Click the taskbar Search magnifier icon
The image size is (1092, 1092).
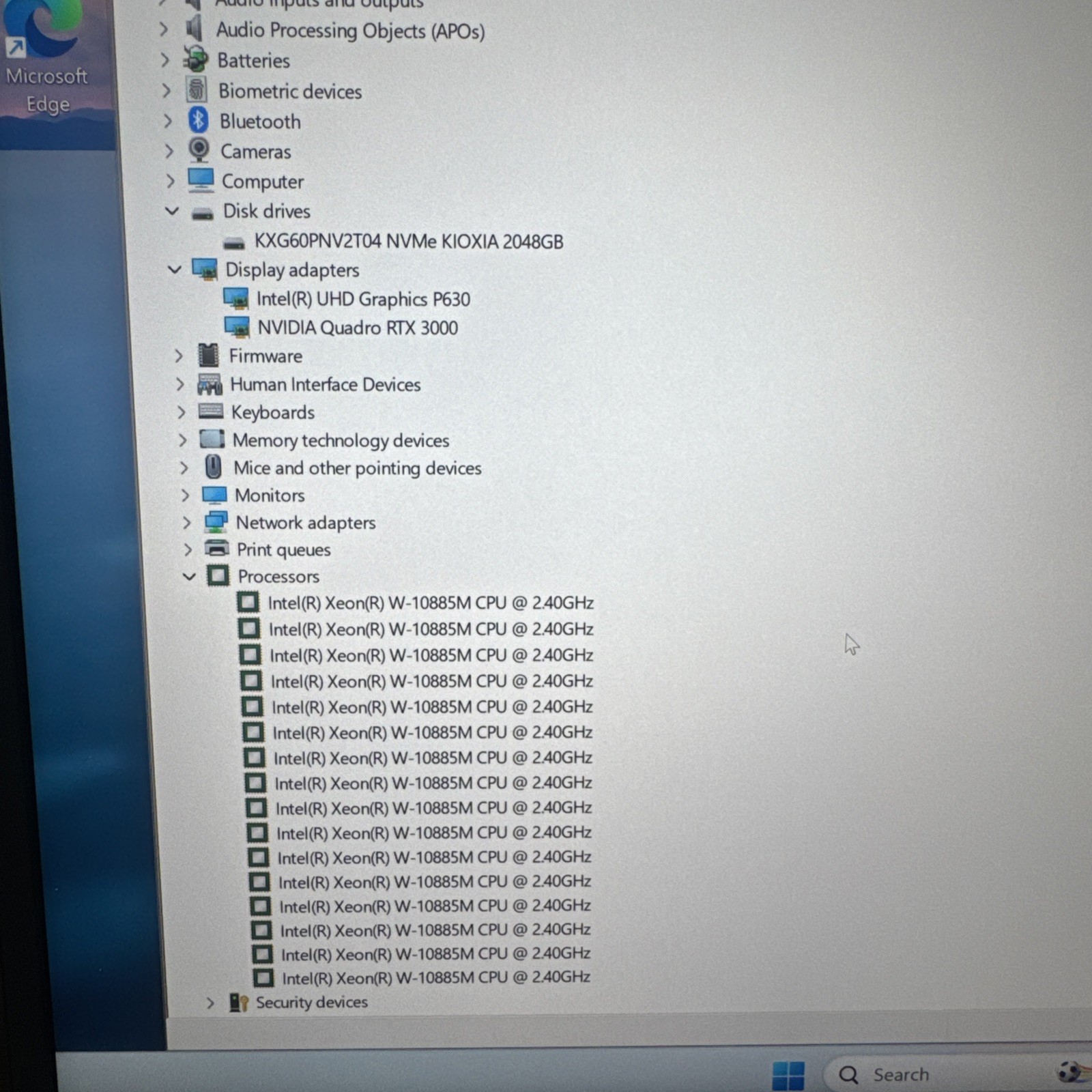point(848,1075)
